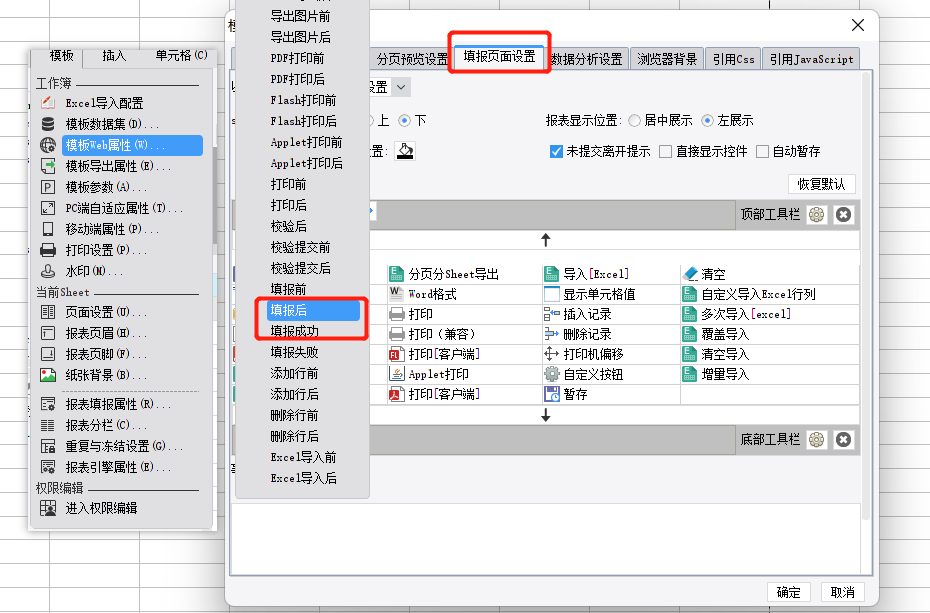Select 覆盖导入 in the button list
The width and height of the screenshot is (930, 613).
coord(725,334)
